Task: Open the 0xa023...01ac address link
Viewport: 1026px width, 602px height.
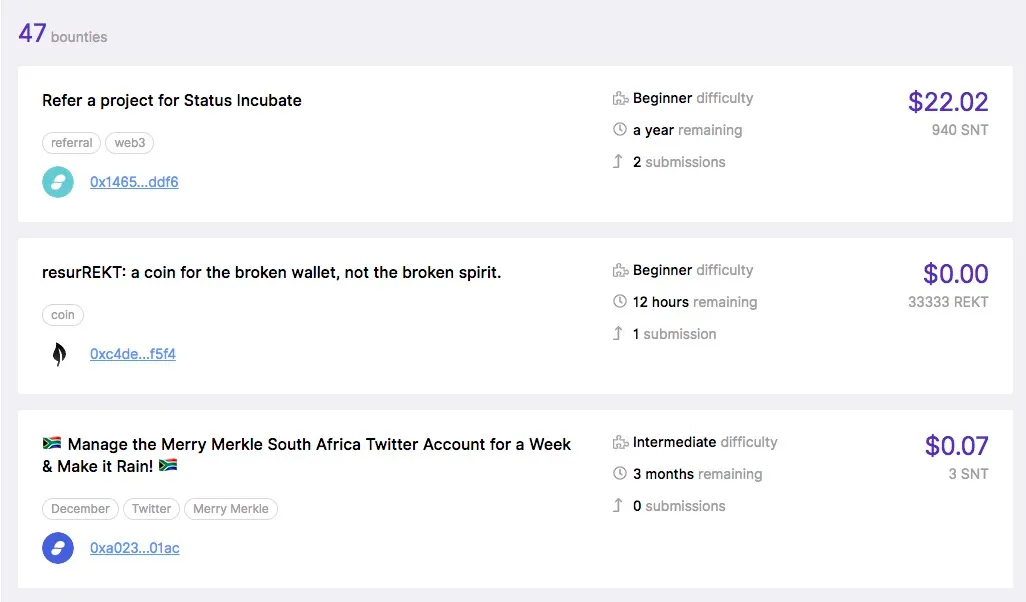Action: pyautogui.click(x=135, y=548)
